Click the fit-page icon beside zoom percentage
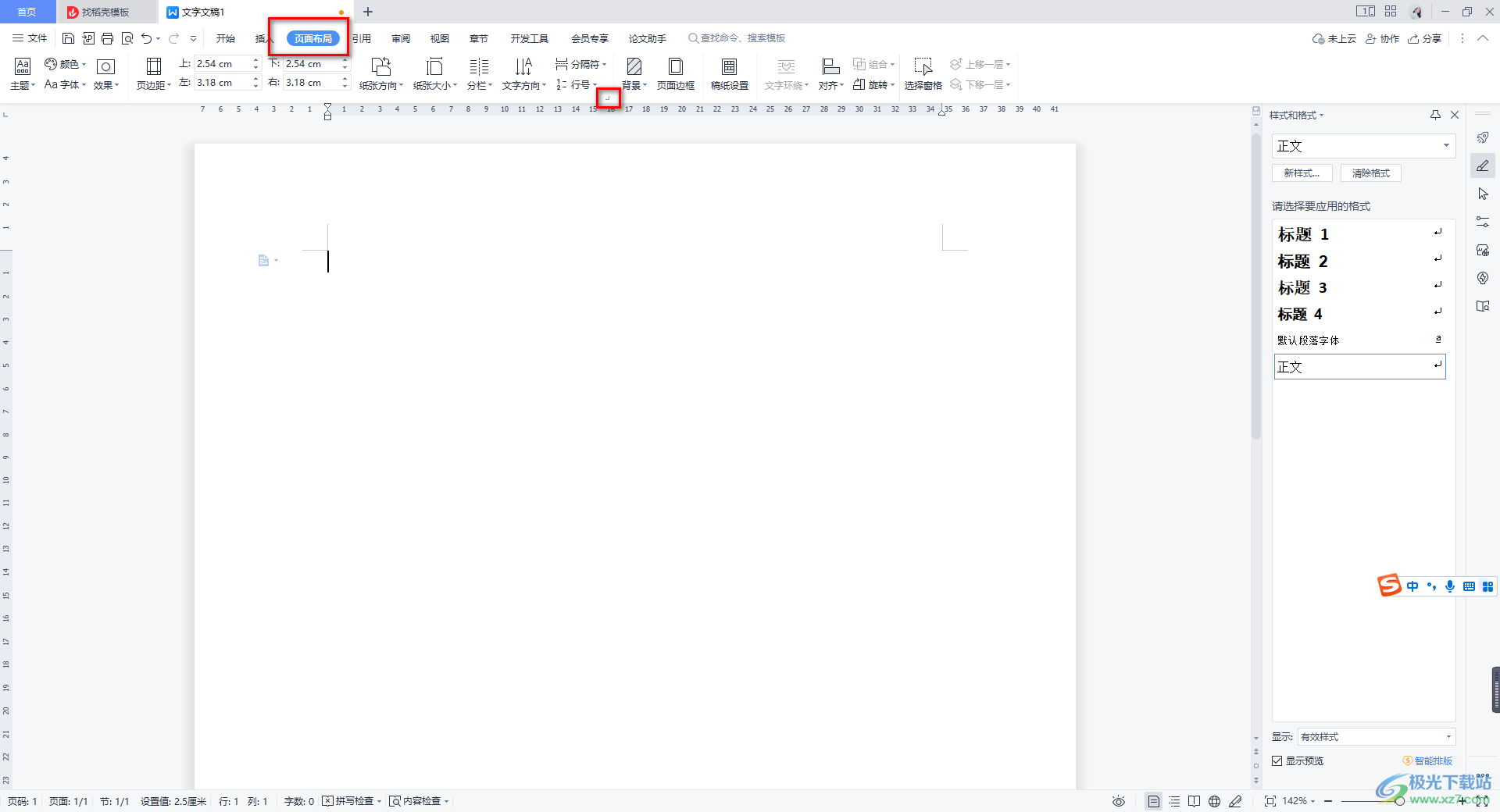Image resolution: width=1500 pixels, height=812 pixels. (1270, 801)
